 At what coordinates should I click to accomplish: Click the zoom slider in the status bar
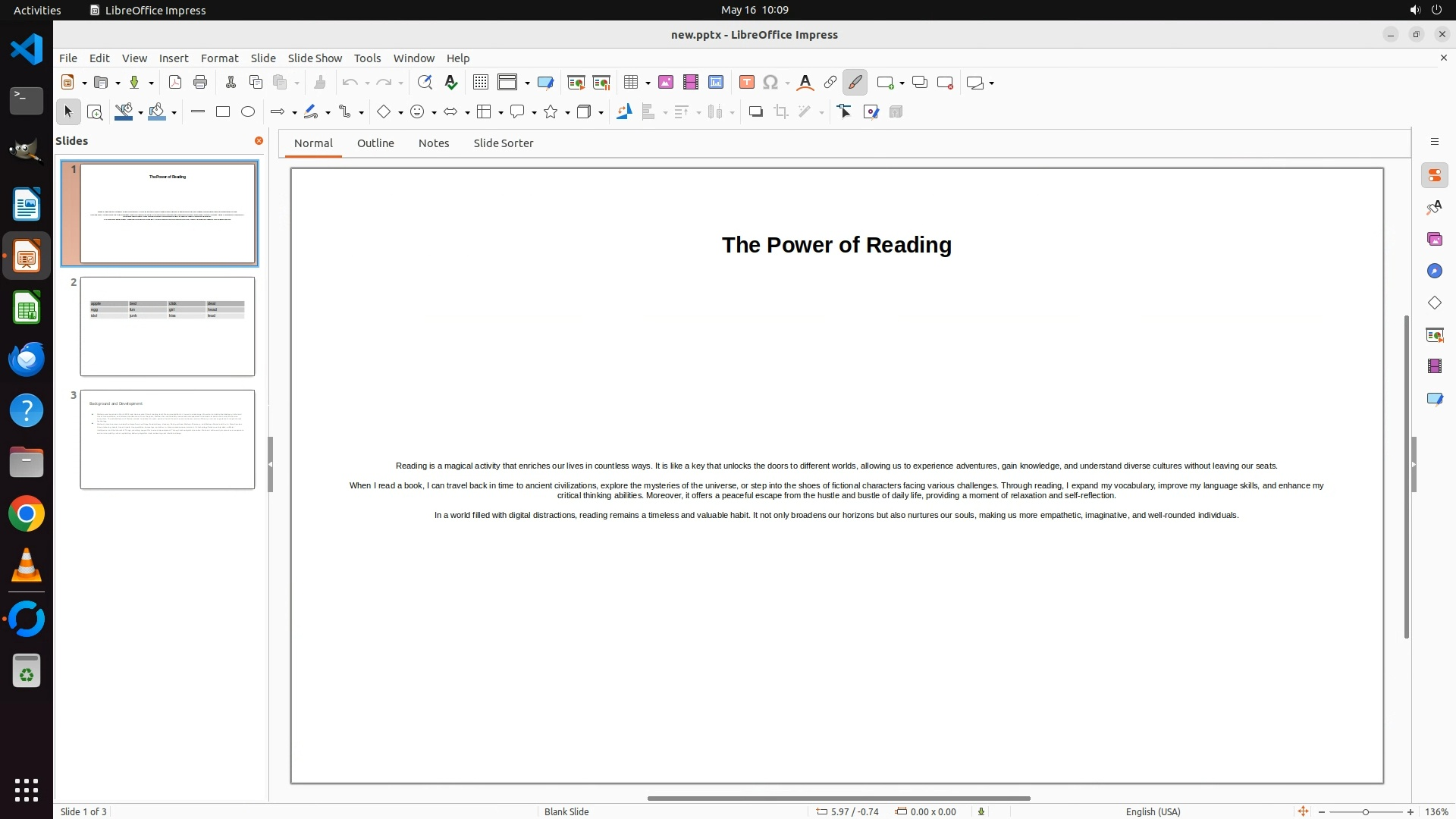1365,812
